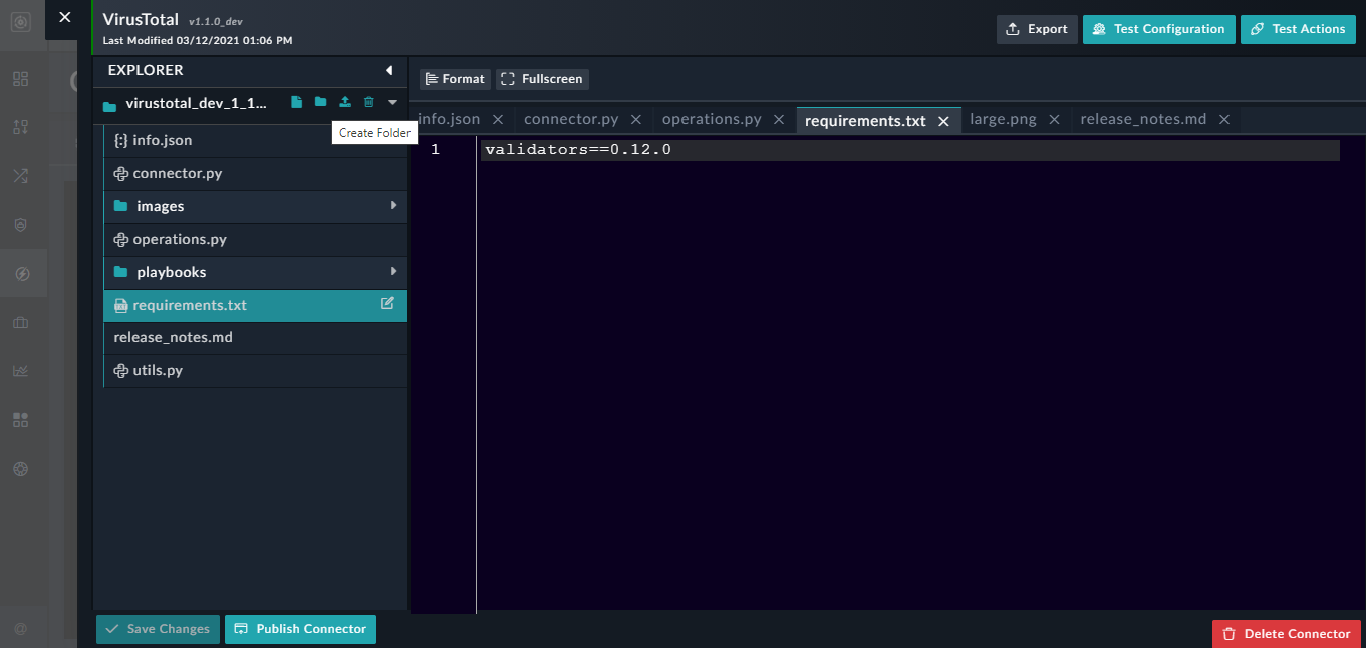The width and height of the screenshot is (1366, 648).
Task: Enter Fullscreen mode for the code editor
Action: (542, 78)
